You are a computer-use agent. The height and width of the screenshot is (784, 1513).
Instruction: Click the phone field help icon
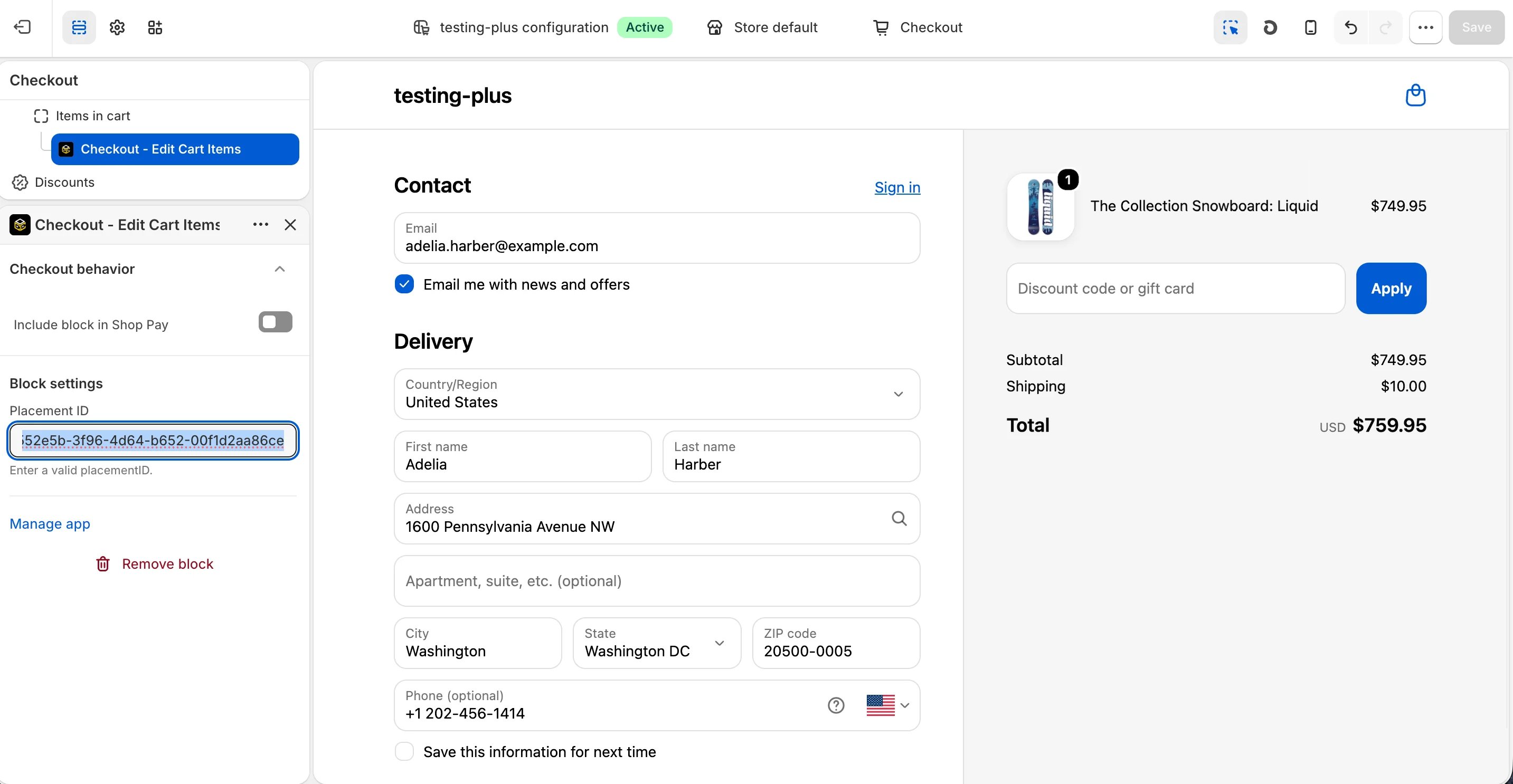836,705
